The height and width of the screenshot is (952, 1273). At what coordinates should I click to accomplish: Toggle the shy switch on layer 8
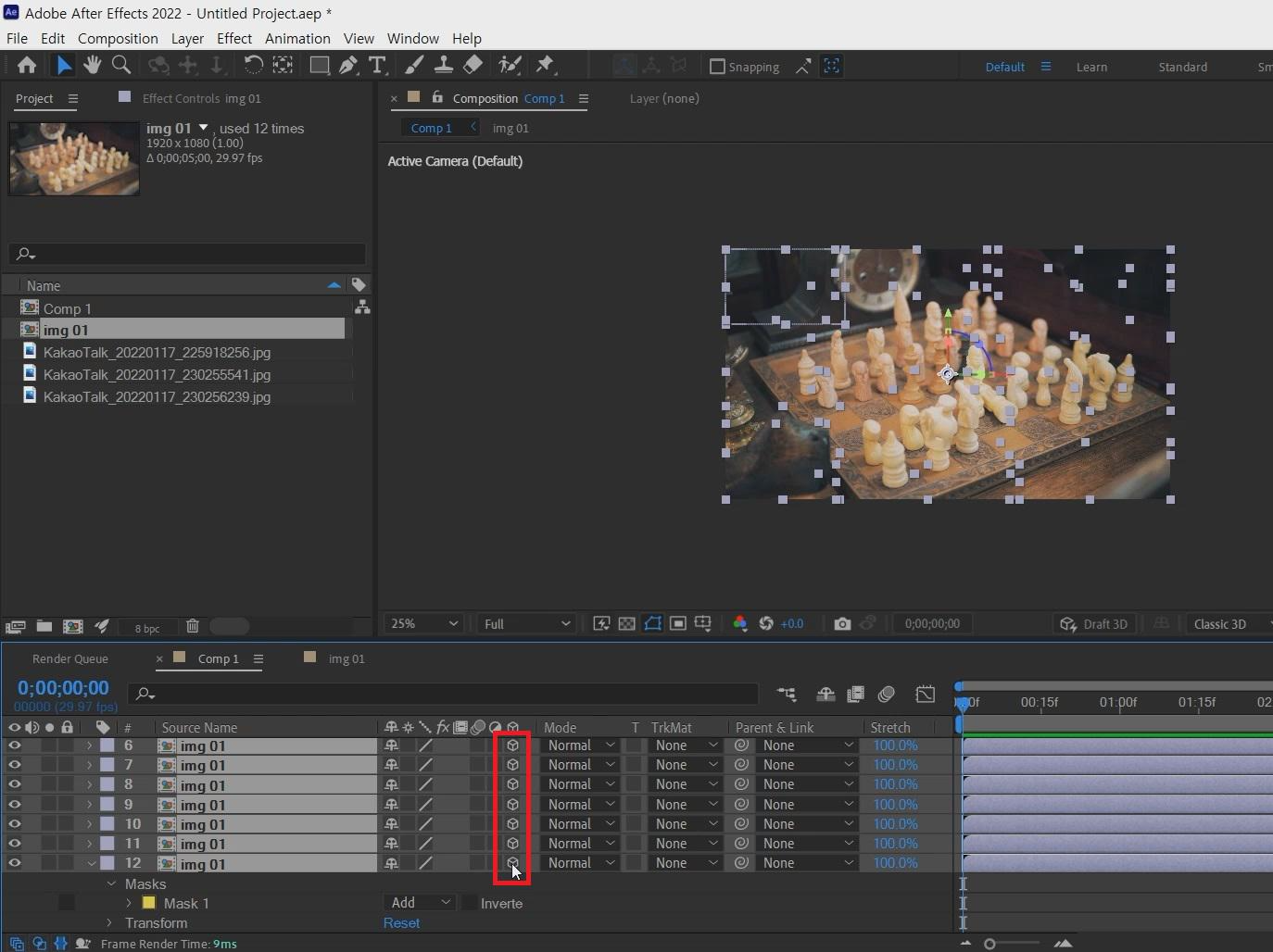point(392,784)
